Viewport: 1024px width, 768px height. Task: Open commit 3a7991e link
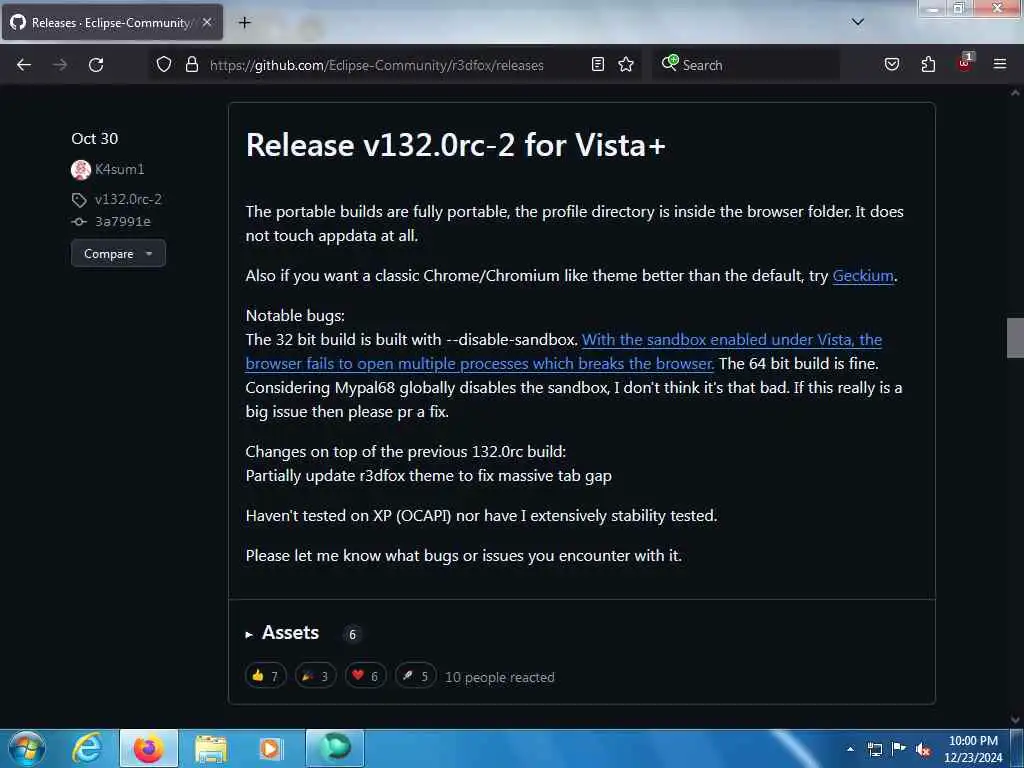point(123,221)
